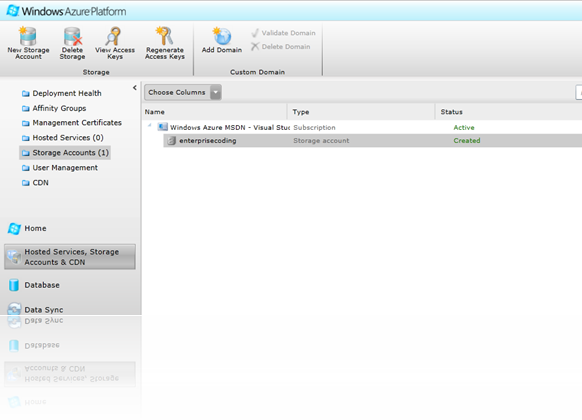Click the 'Active' status text
The height and width of the screenshot is (420, 582).
point(464,128)
